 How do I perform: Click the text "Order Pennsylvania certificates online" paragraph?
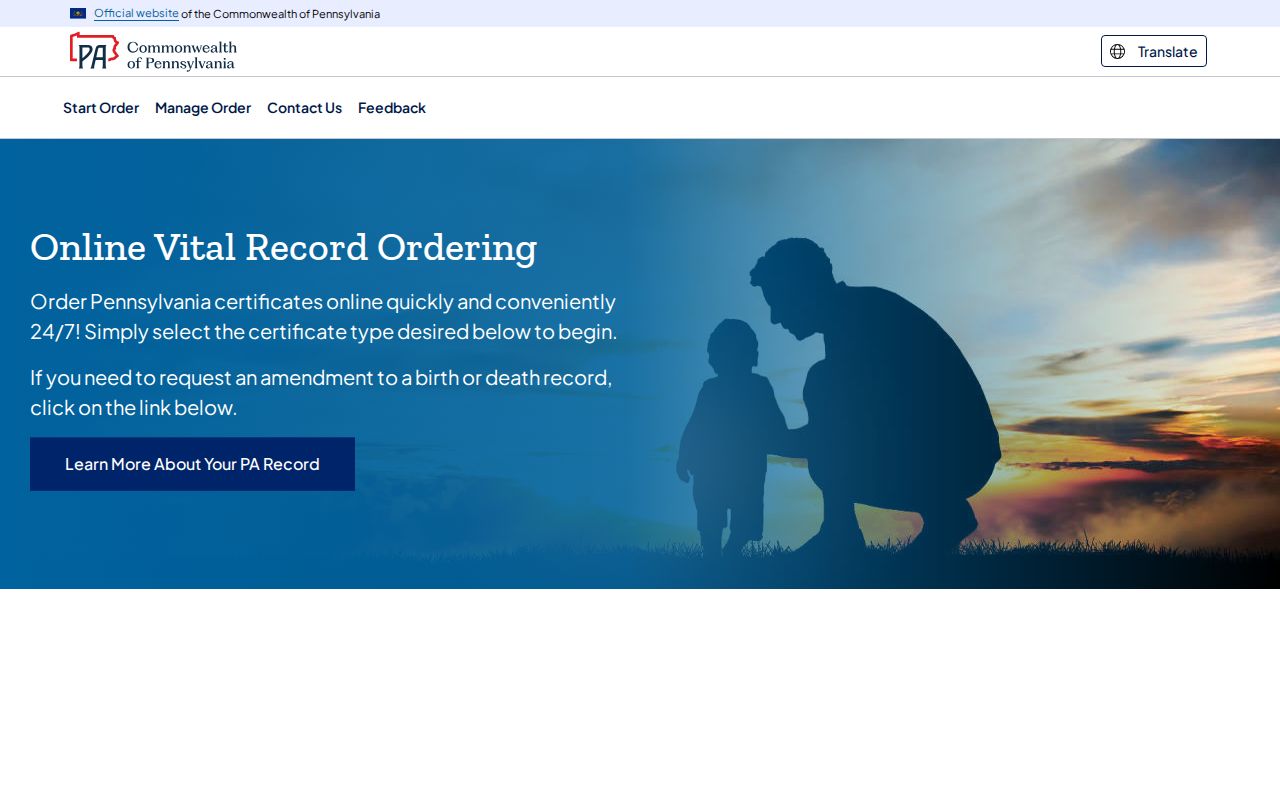tap(324, 316)
